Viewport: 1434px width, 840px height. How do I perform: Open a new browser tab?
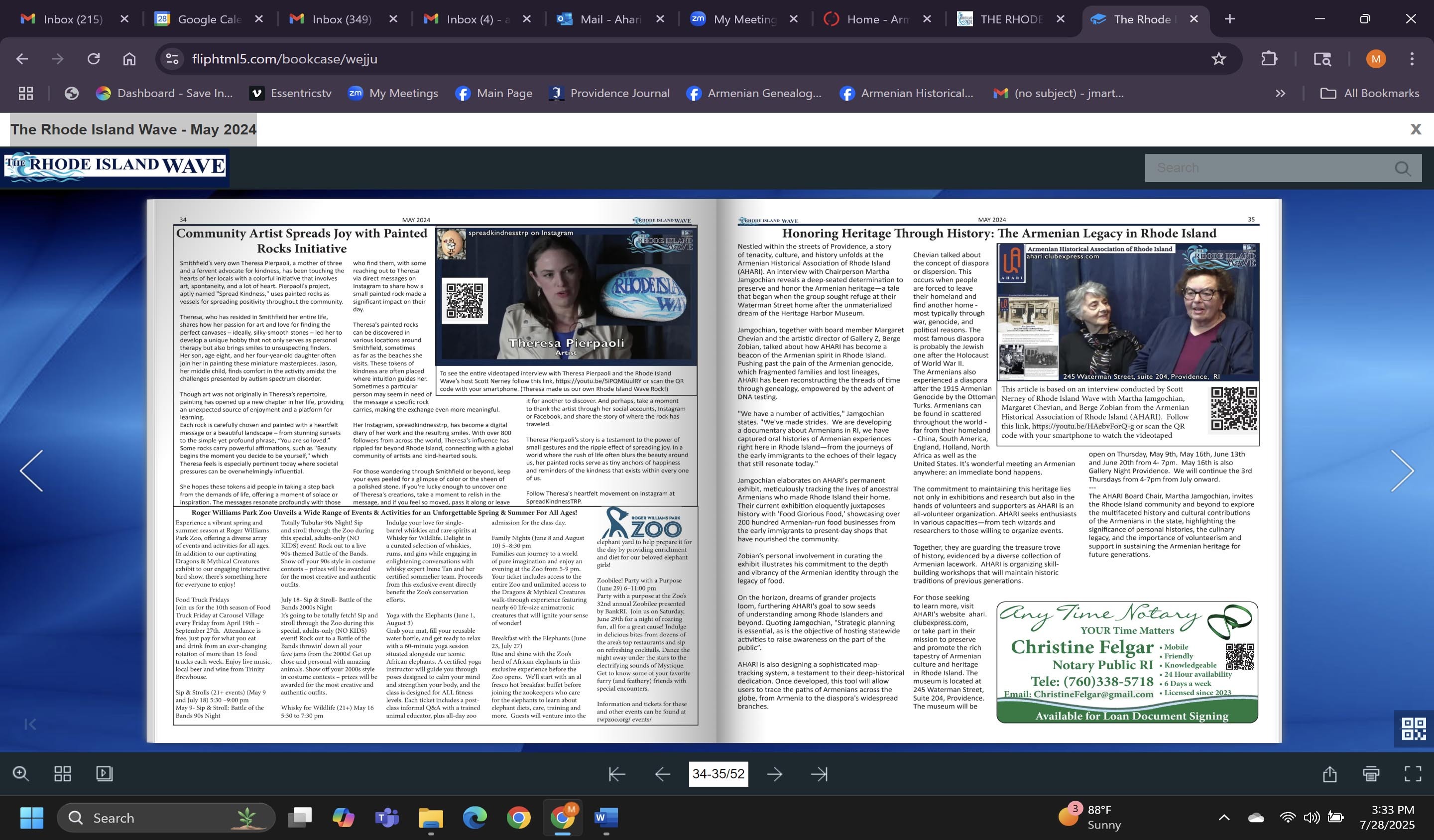pos(1230,19)
